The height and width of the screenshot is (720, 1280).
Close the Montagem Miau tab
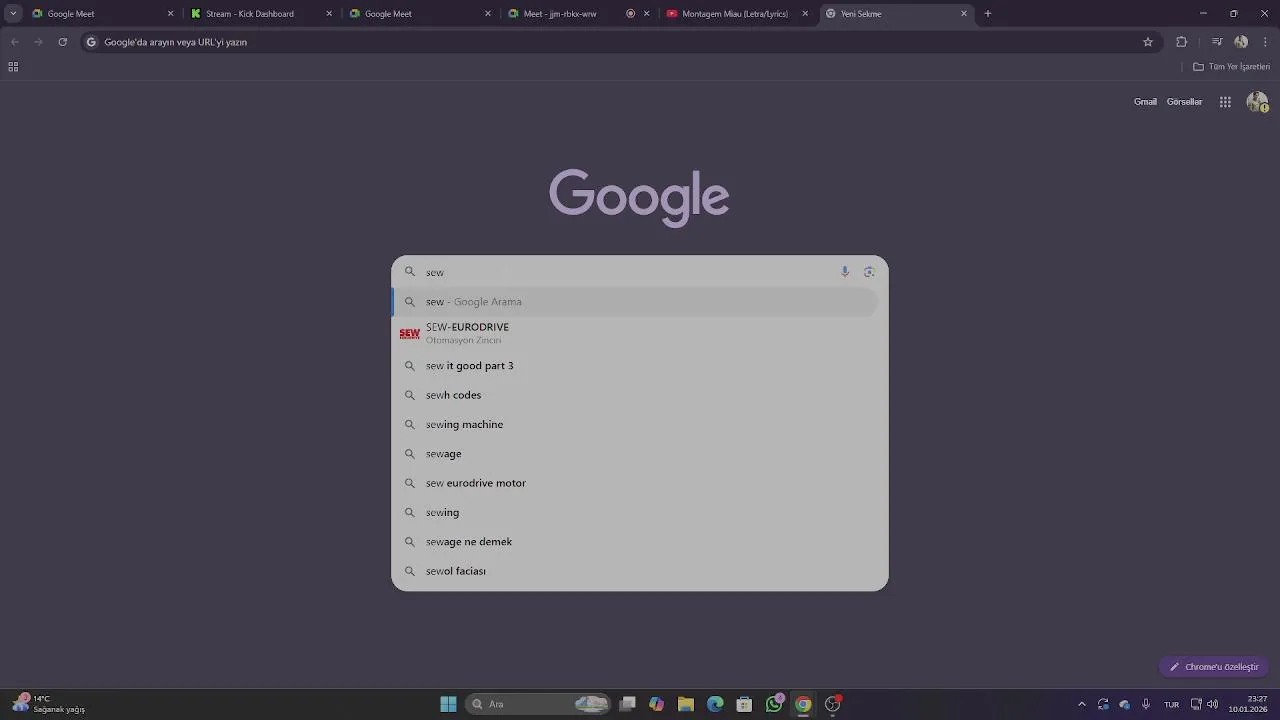[805, 14]
